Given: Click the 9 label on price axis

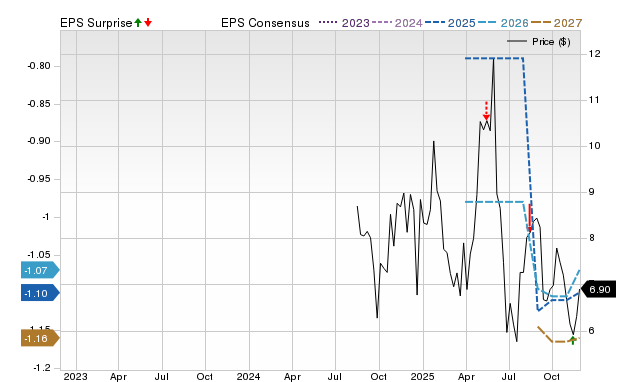Looking at the screenshot, I should [592, 192].
